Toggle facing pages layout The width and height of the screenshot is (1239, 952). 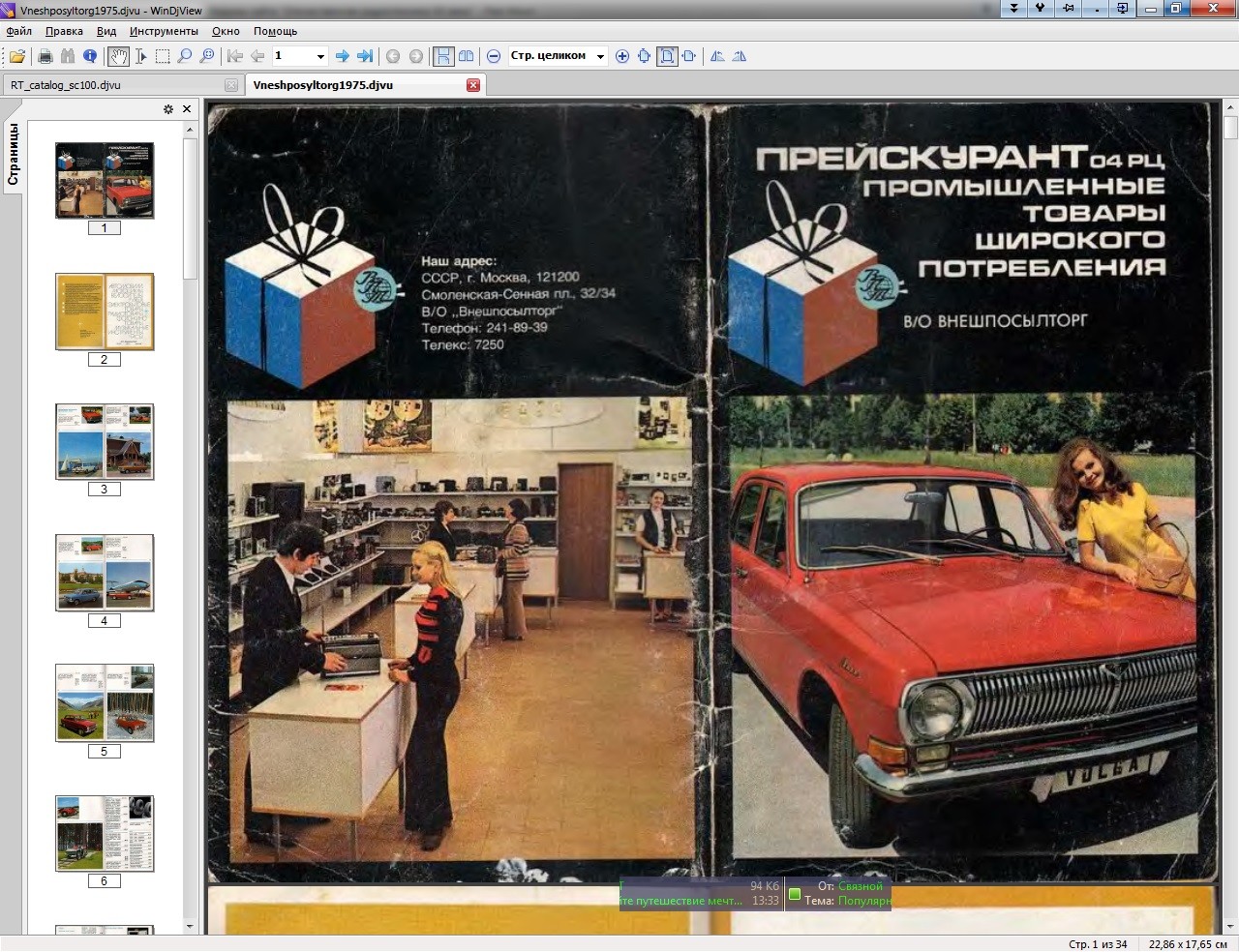pos(466,56)
